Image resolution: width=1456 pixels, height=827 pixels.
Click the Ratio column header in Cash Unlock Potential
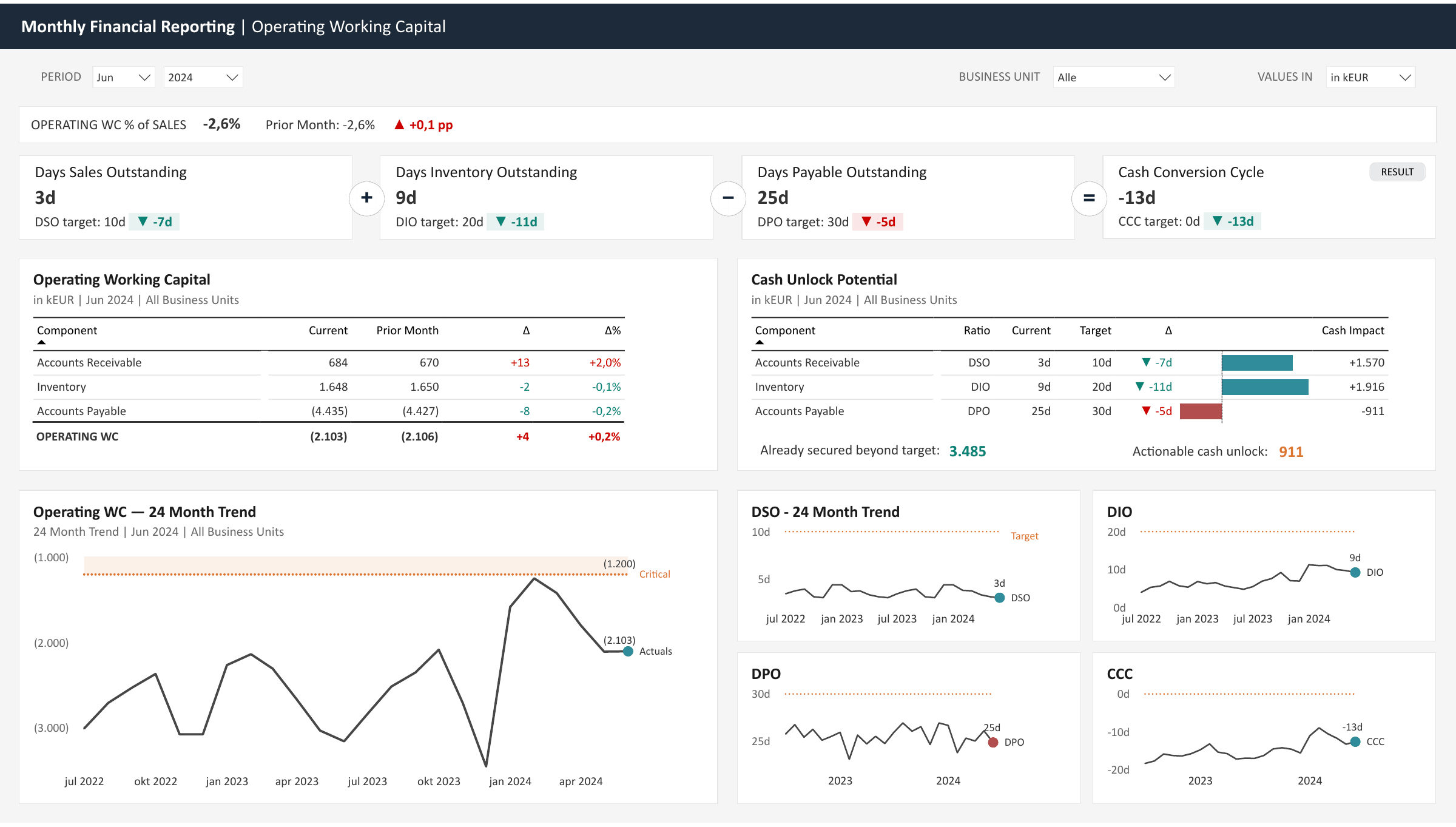977,331
